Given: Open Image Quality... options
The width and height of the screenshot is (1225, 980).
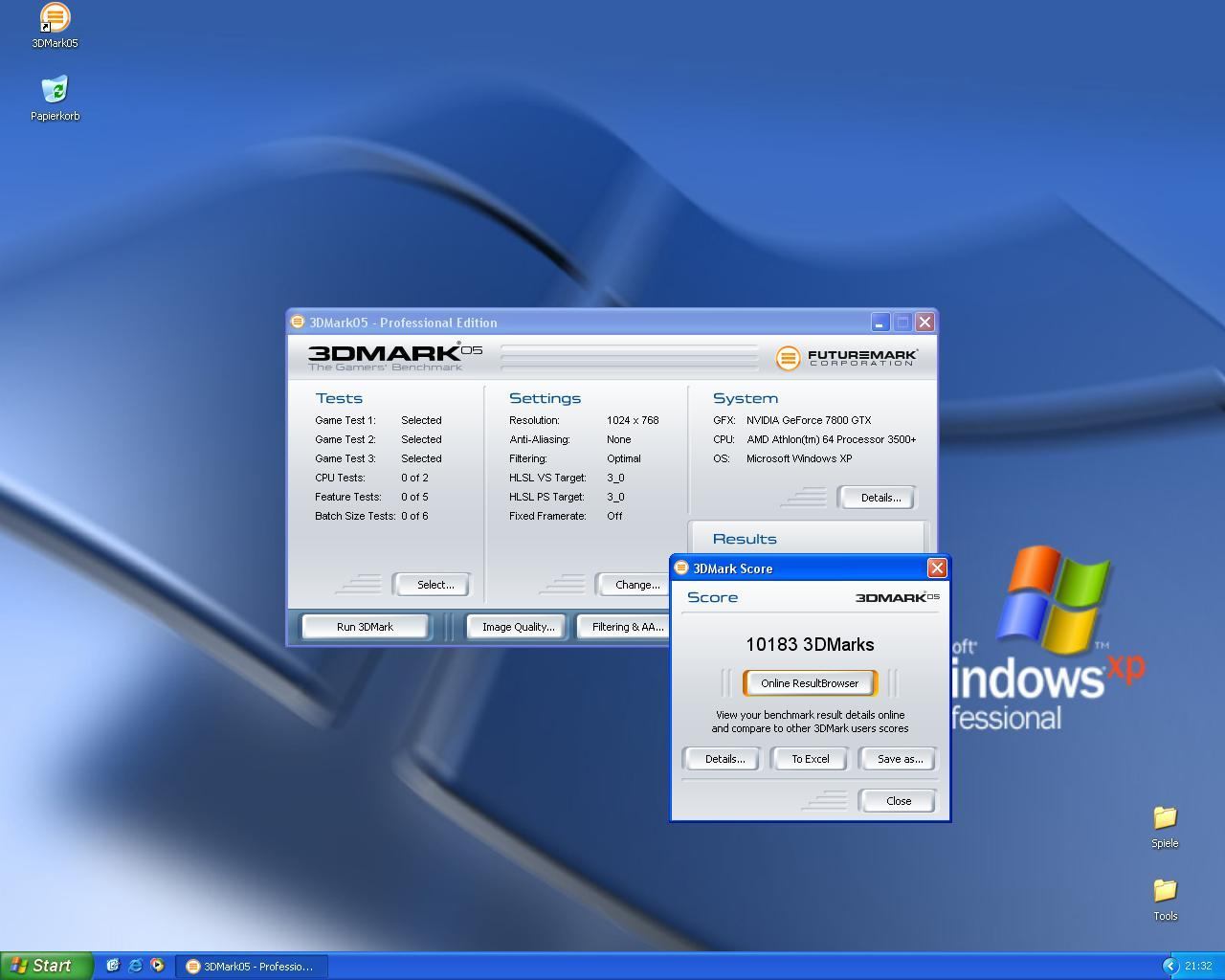Looking at the screenshot, I should coord(518,627).
